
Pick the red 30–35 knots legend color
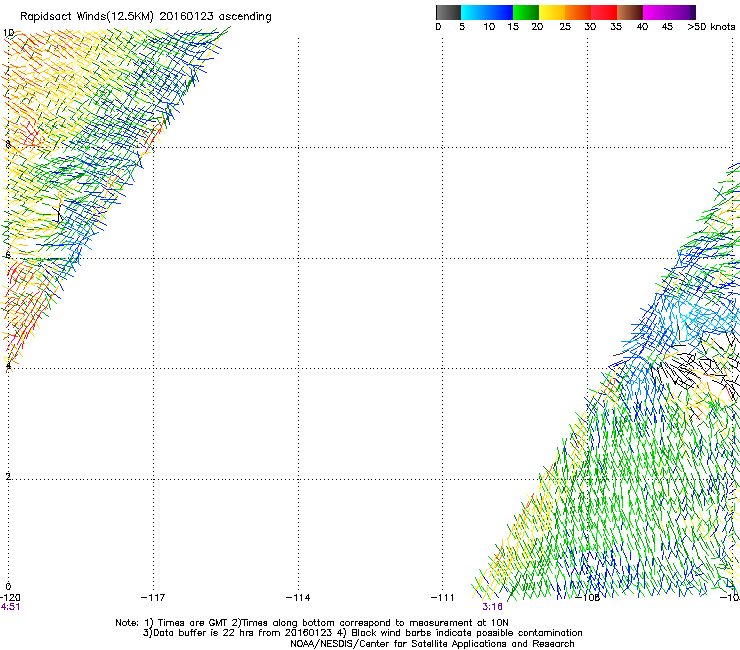tap(604, 12)
